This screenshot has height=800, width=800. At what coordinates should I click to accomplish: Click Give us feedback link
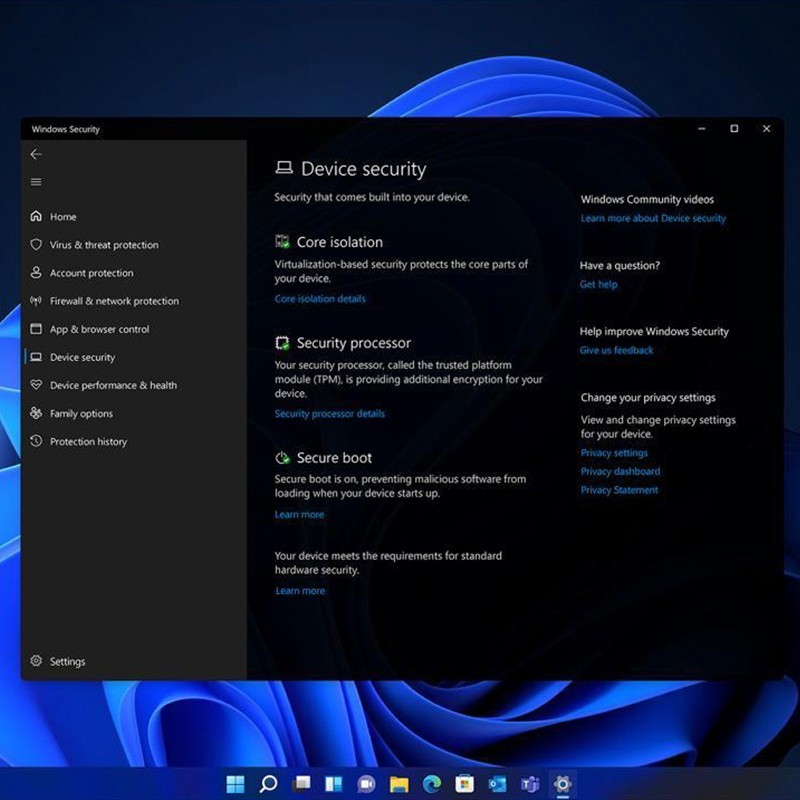616,351
